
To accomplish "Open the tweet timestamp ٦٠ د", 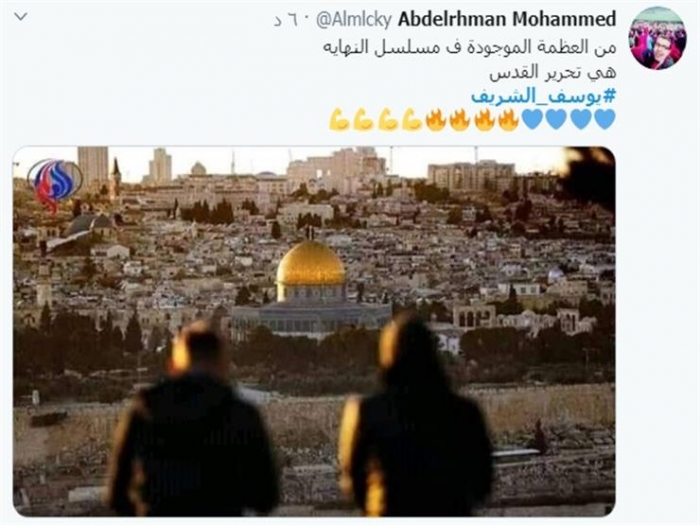I will tap(290, 21).
